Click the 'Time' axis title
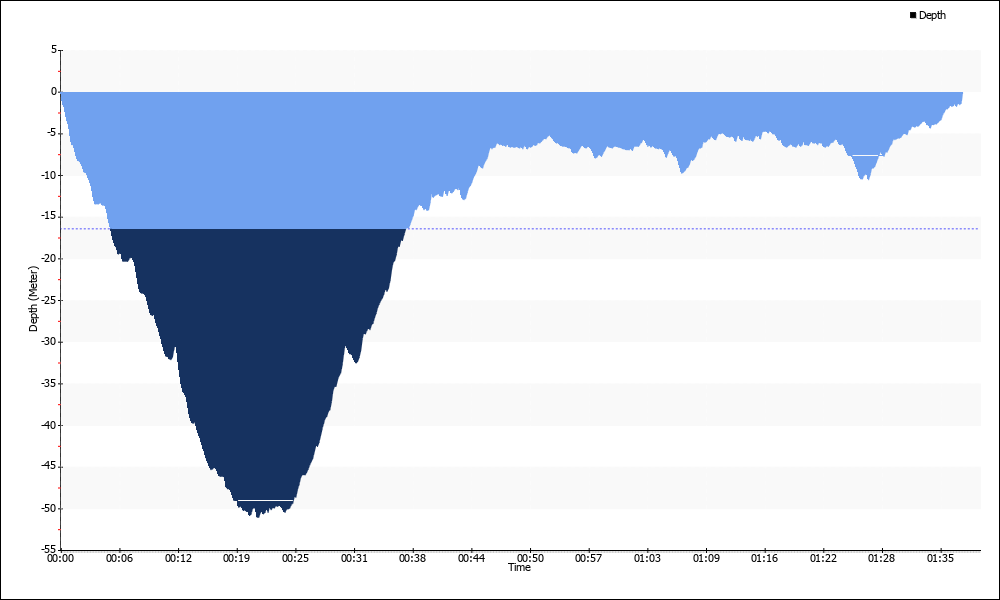1000x600 pixels. click(x=519, y=567)
